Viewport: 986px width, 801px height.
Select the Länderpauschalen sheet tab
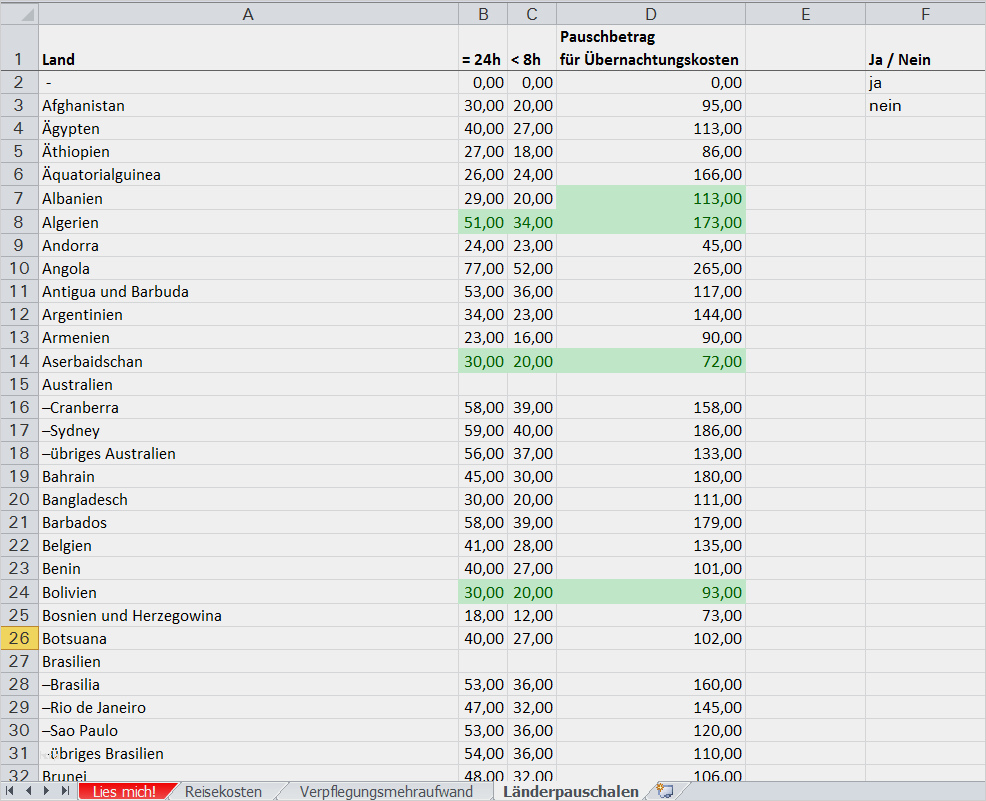[570, 792]
